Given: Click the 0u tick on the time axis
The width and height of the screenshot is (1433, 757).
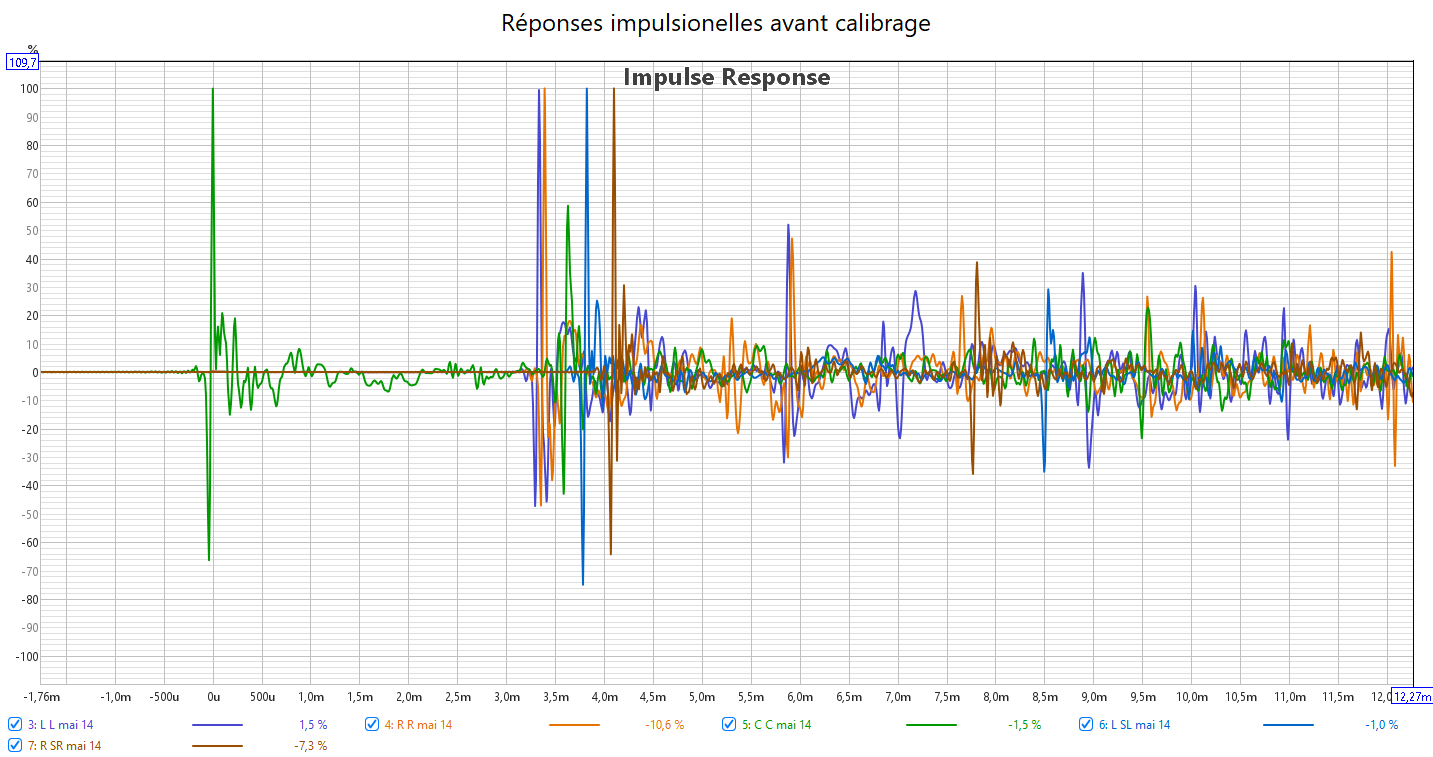Looking at the screenshot, I should 213,696.
